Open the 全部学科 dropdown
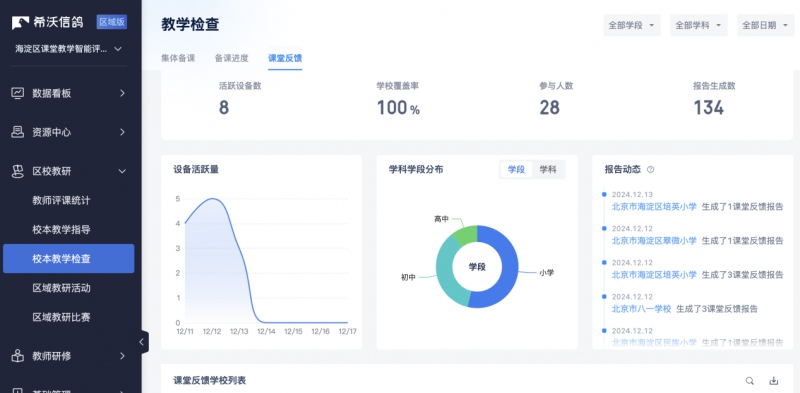800x393 pixels. pos(698,25)
